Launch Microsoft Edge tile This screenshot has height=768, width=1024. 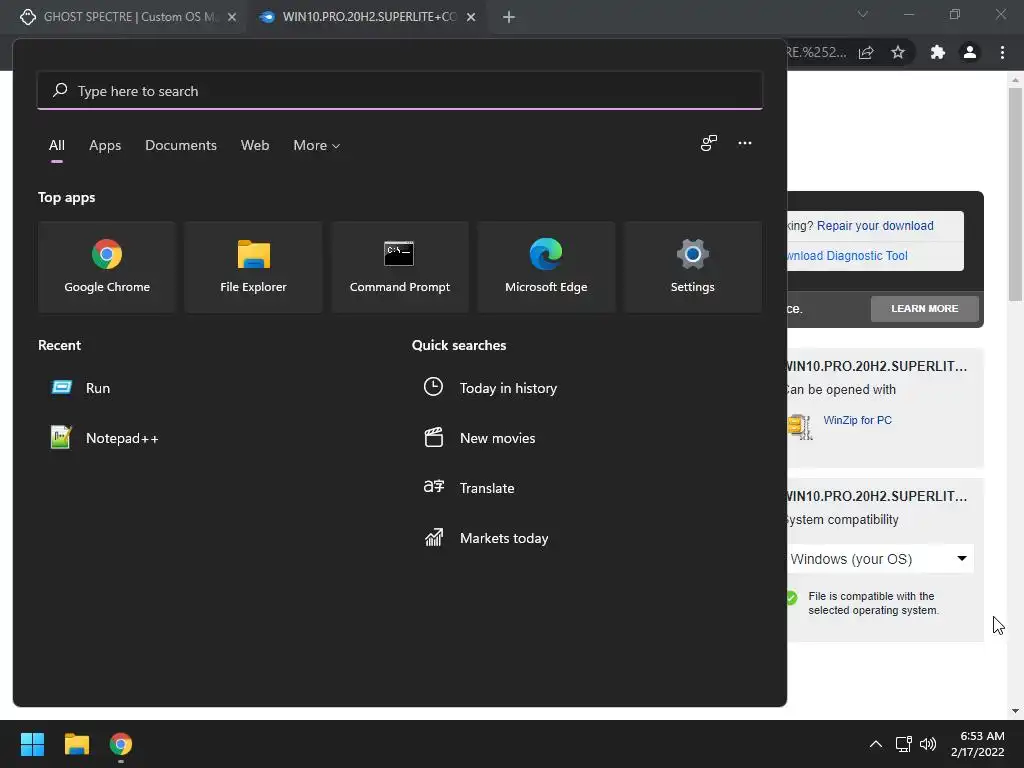[546, 266]
